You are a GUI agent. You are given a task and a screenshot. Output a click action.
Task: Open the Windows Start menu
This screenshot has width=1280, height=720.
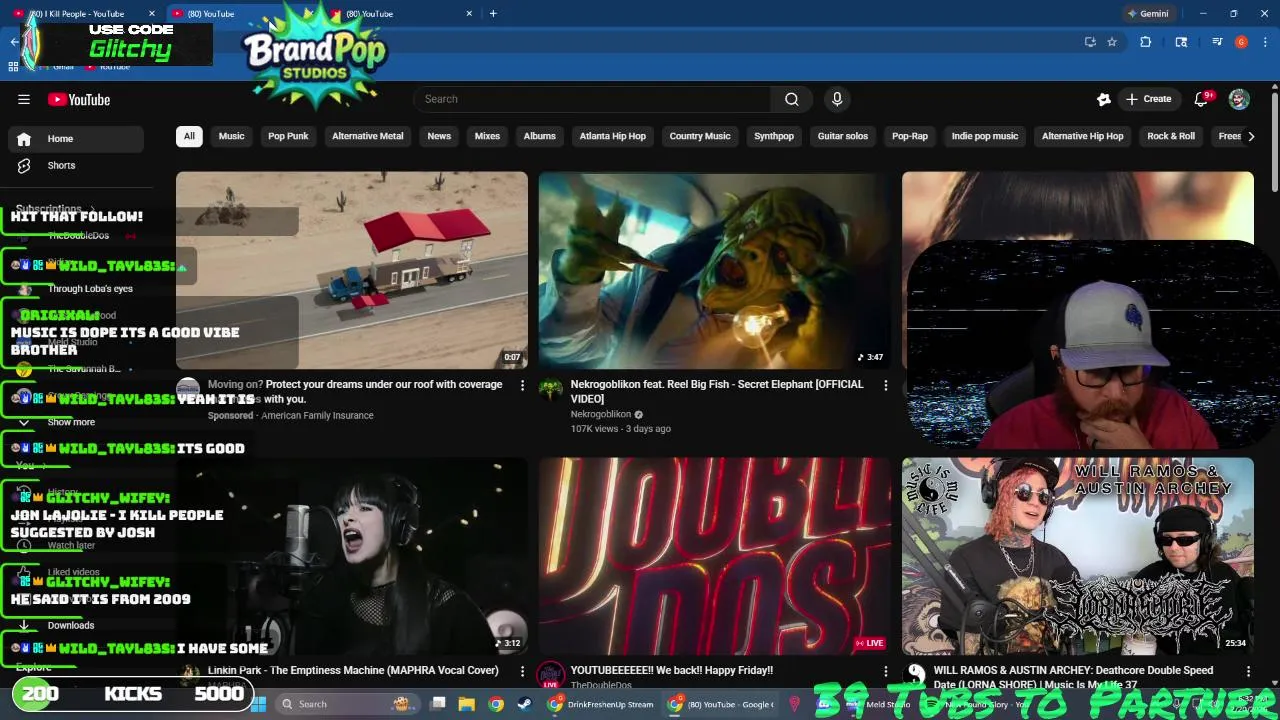tap(258, 704)
